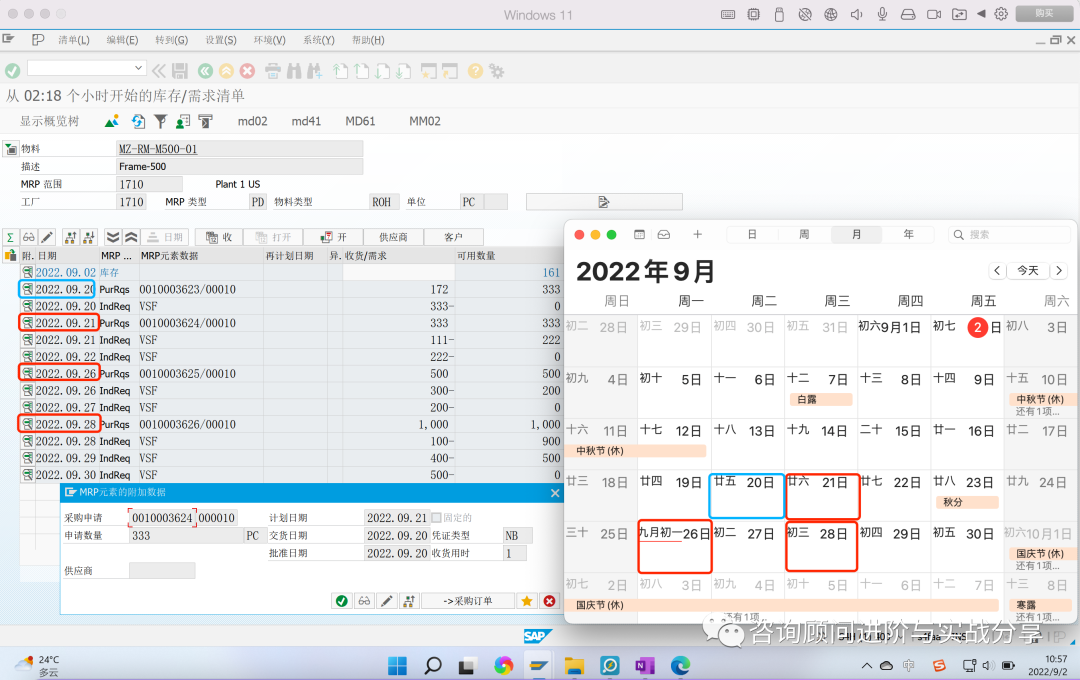The width and height of the screenshot is (1080, 680).
Task: Click the yellow Exit button in SAP toolbar
Action: pos(226,70)
